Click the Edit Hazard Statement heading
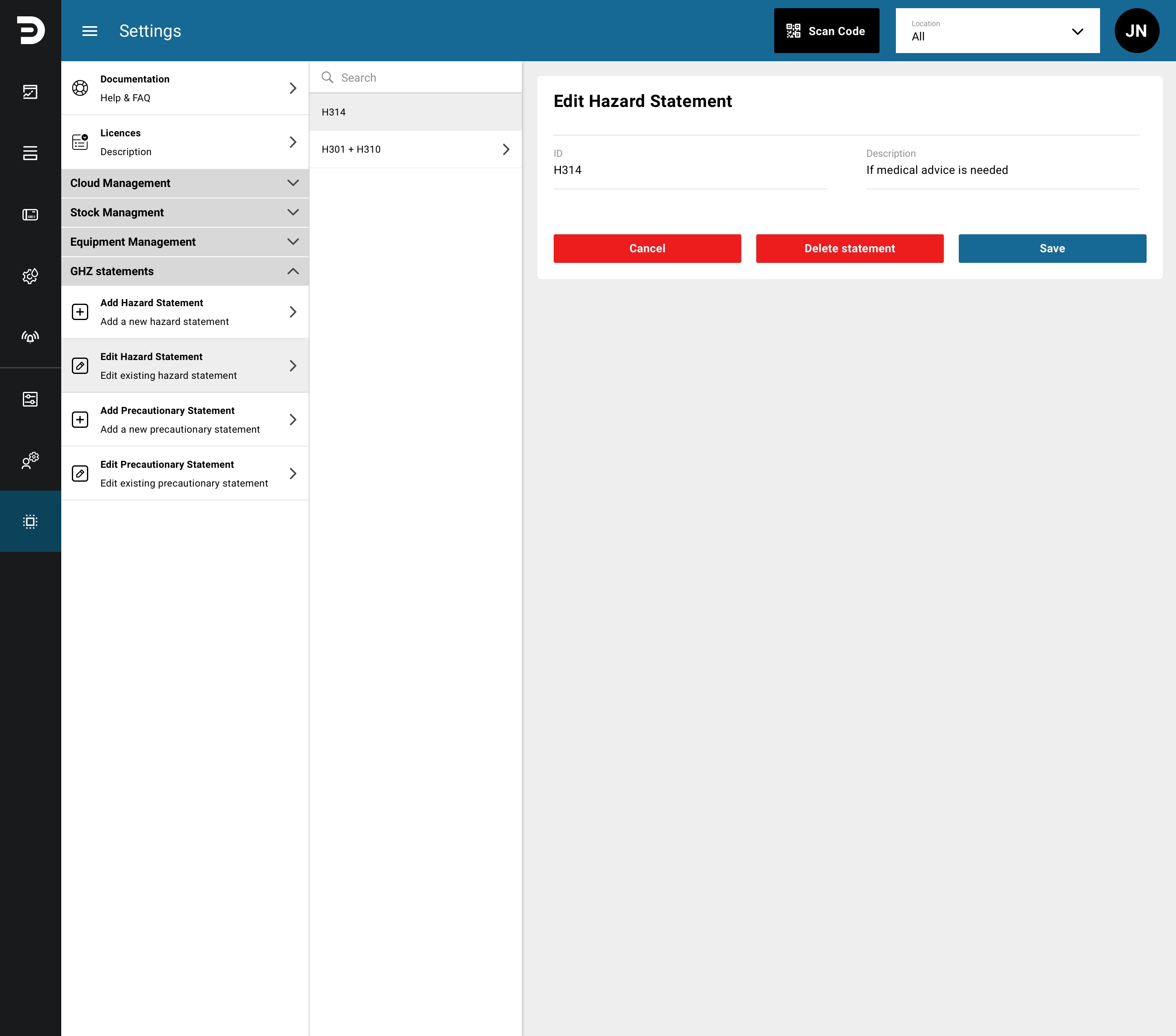Image resolution: width=1176 pixels, height=1036 pixels. (642, 101)
